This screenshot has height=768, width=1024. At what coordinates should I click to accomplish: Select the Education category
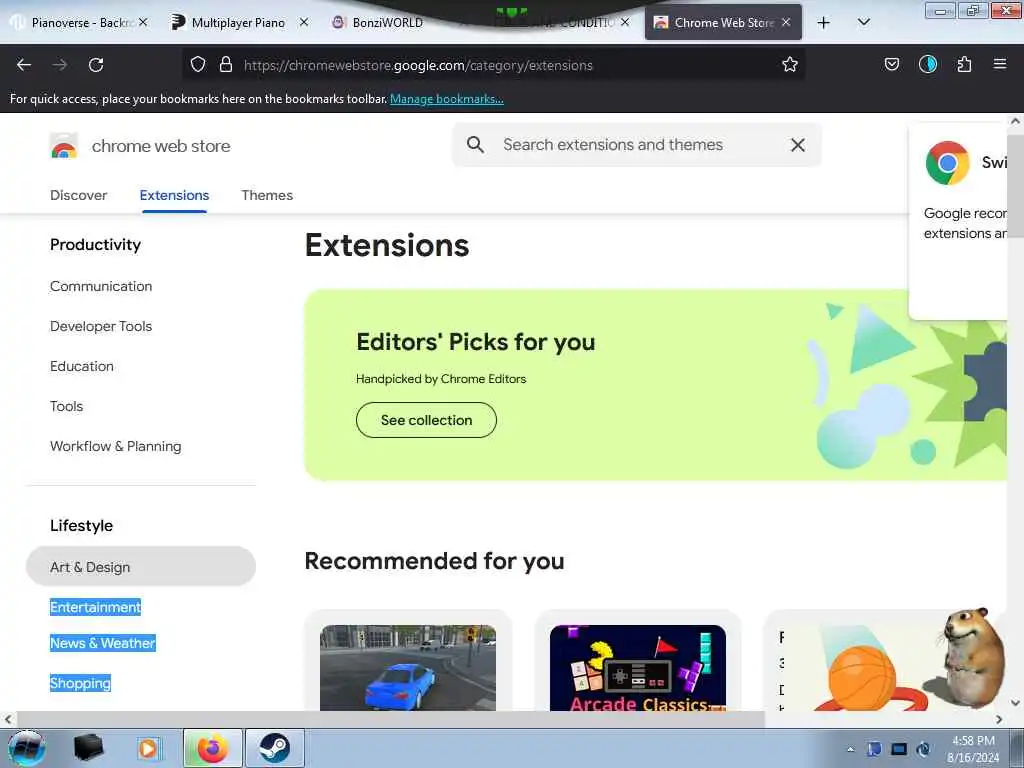click(x=82, y=366)
